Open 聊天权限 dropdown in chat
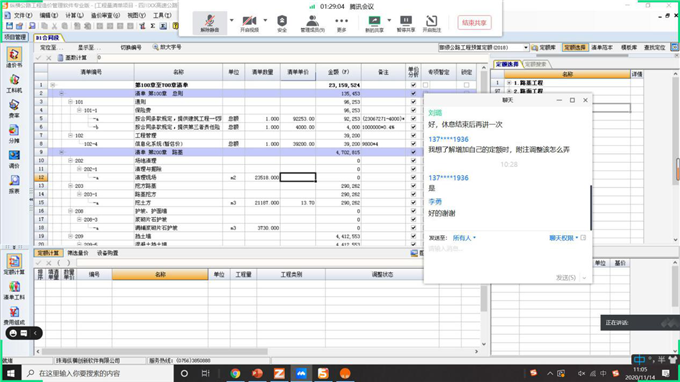 click(563, 238)
